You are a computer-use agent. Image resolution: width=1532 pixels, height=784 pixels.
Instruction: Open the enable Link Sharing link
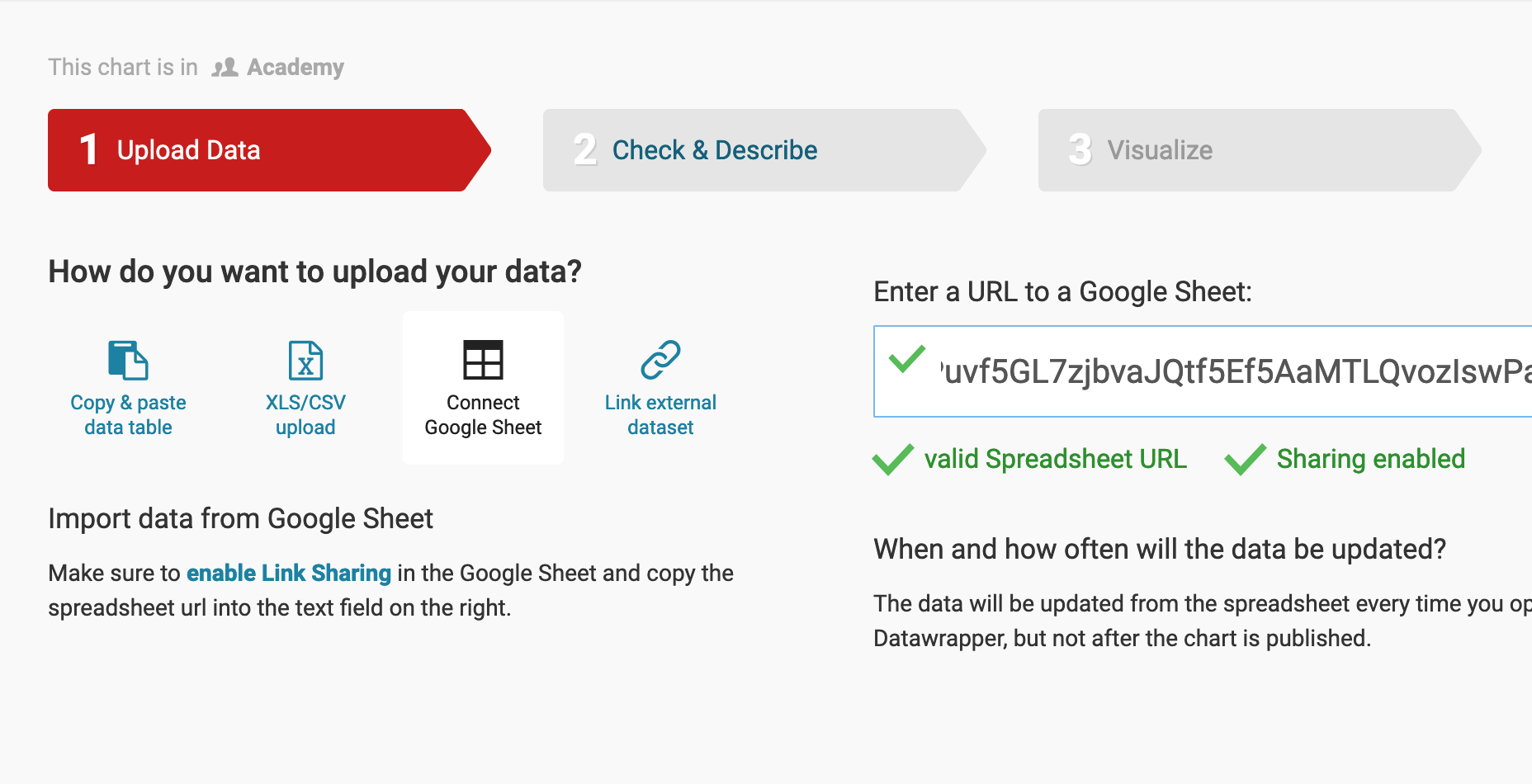click(x=289, y=573)
